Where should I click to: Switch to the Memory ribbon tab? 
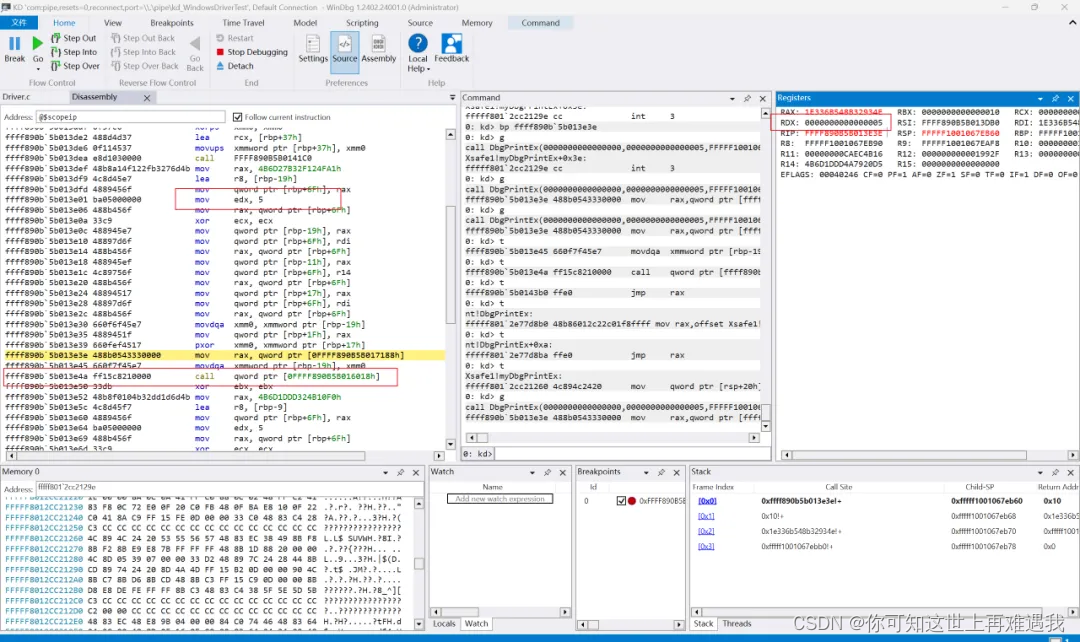pos(477,23)
